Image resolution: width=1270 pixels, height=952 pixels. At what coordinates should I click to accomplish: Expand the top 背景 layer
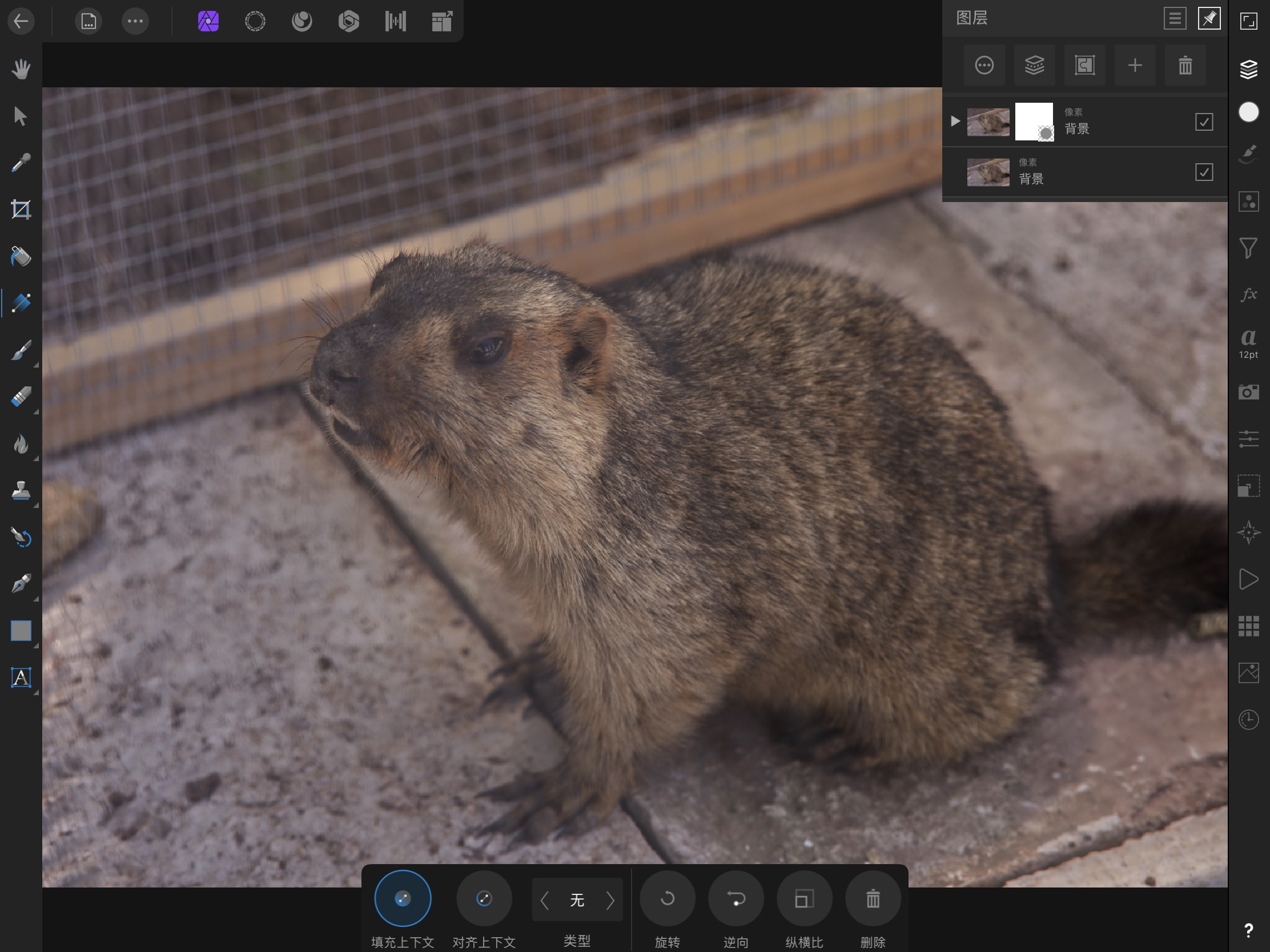956,120
